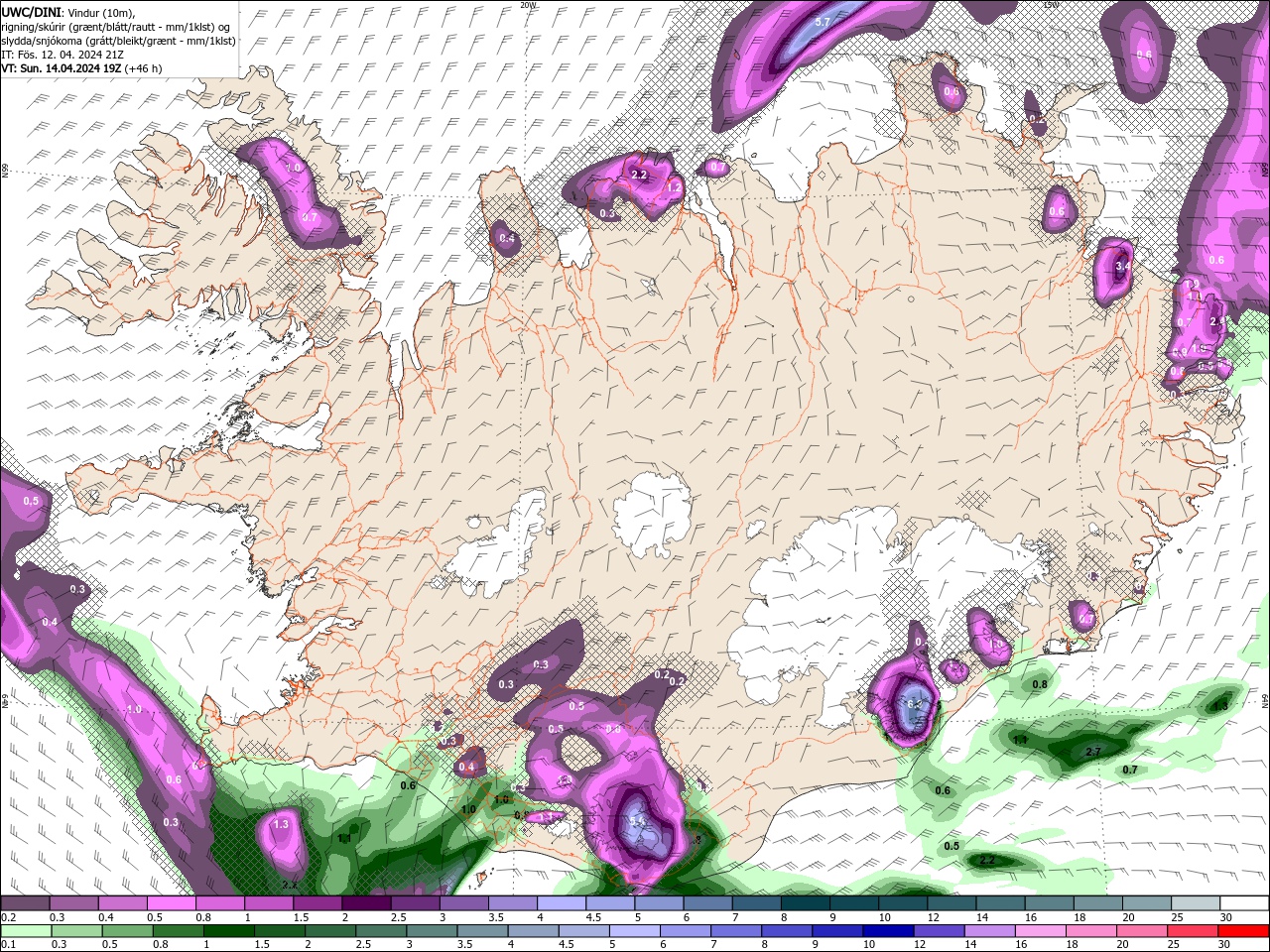Click the '20W' longitude label at top
Image resolution: width=1270 pixels, height=952 pixels.
528,5
